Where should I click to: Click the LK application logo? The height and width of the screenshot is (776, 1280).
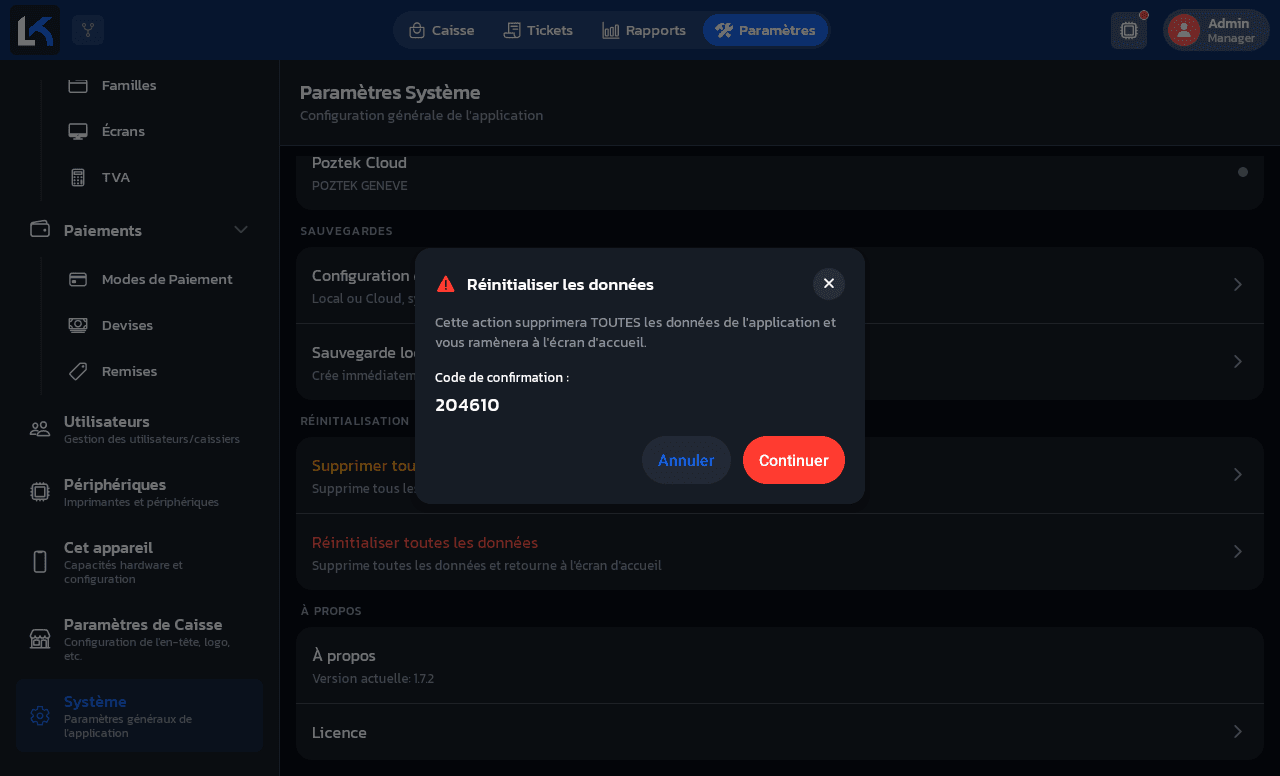pos(35,30)
